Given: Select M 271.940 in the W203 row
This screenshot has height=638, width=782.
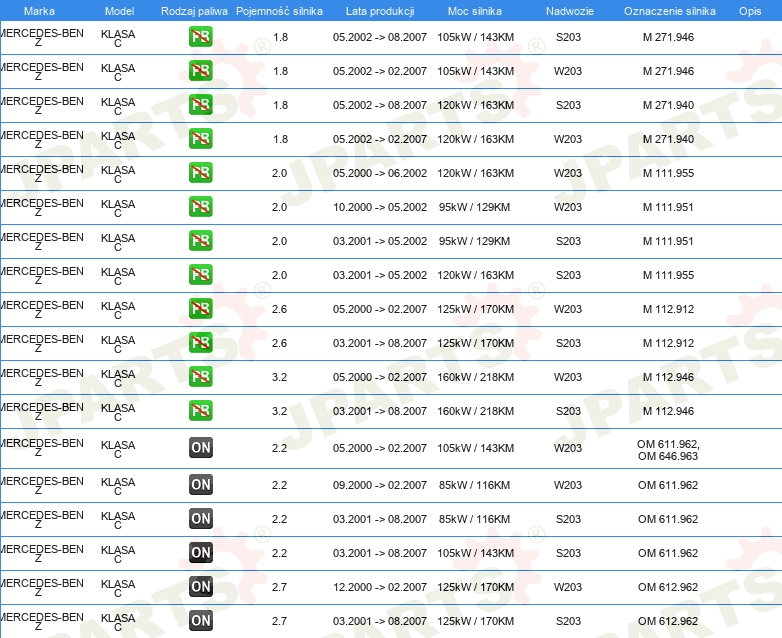Looking at the screenshot, I should pos(668,139).
